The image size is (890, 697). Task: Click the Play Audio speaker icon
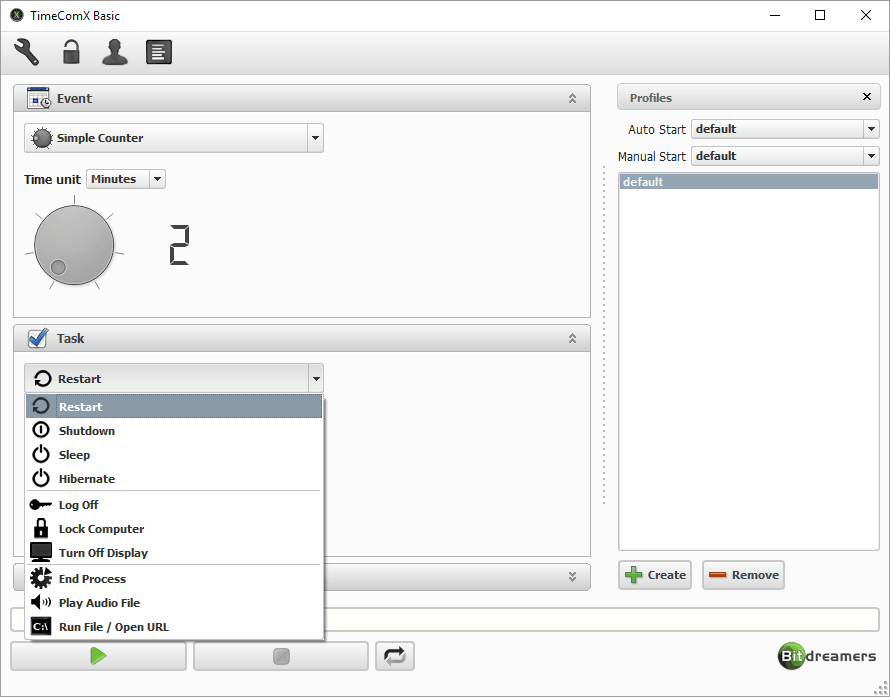coord(41,602)
